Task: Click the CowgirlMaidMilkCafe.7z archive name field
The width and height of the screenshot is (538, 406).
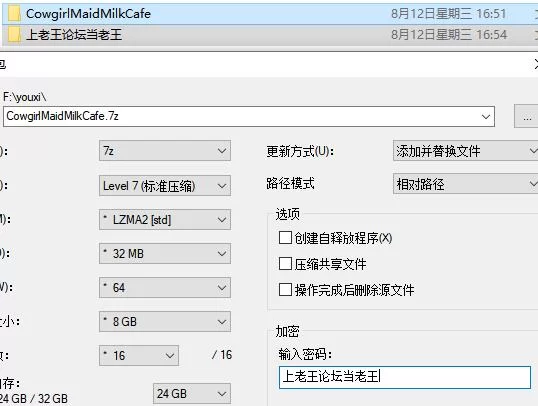Action: tap(249, 117)
